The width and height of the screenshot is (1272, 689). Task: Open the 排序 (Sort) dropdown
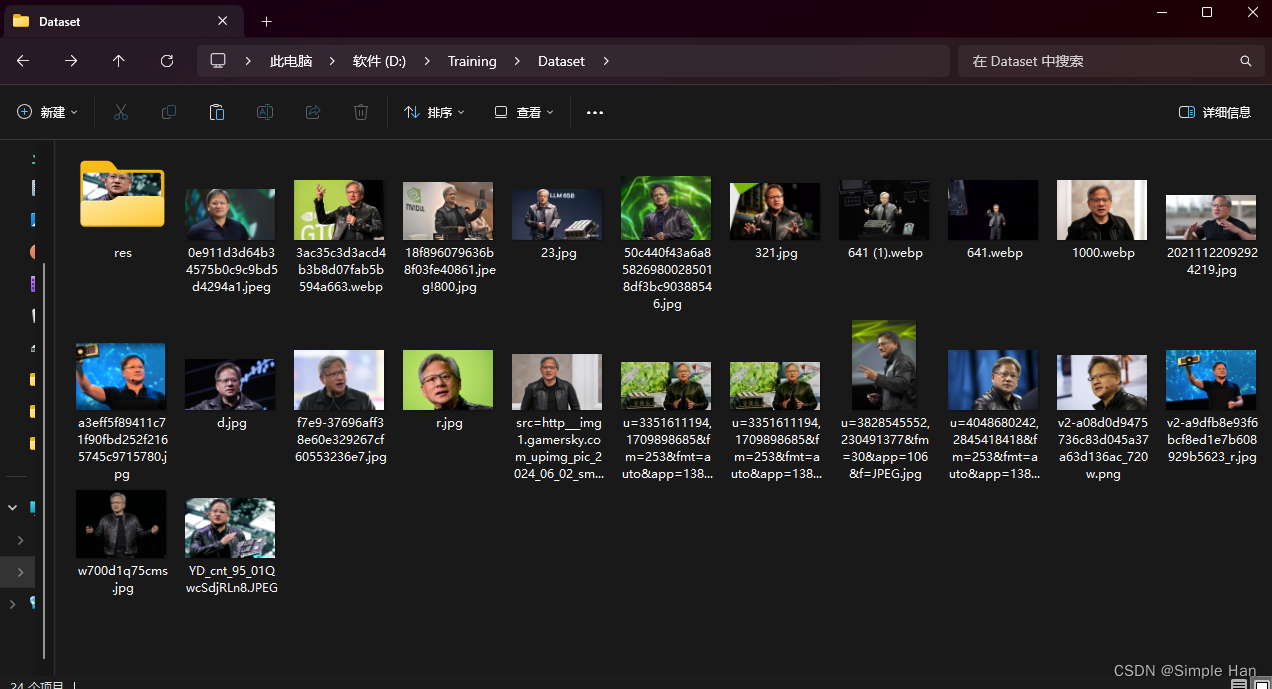pyautogui.click(x=434, y=112)
